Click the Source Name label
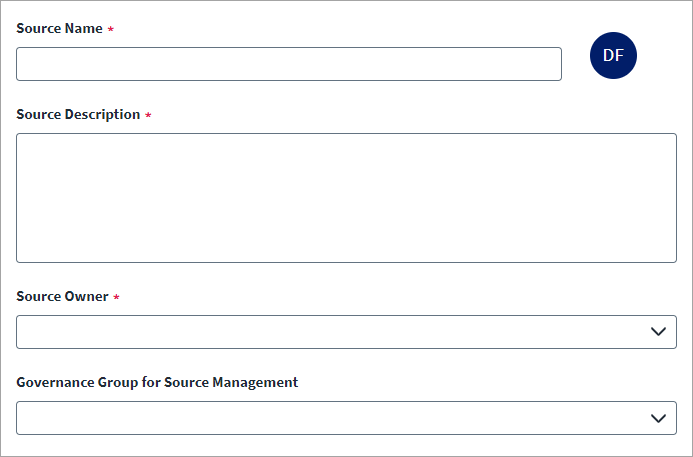 pyautogui.click(x=59, y=29)
